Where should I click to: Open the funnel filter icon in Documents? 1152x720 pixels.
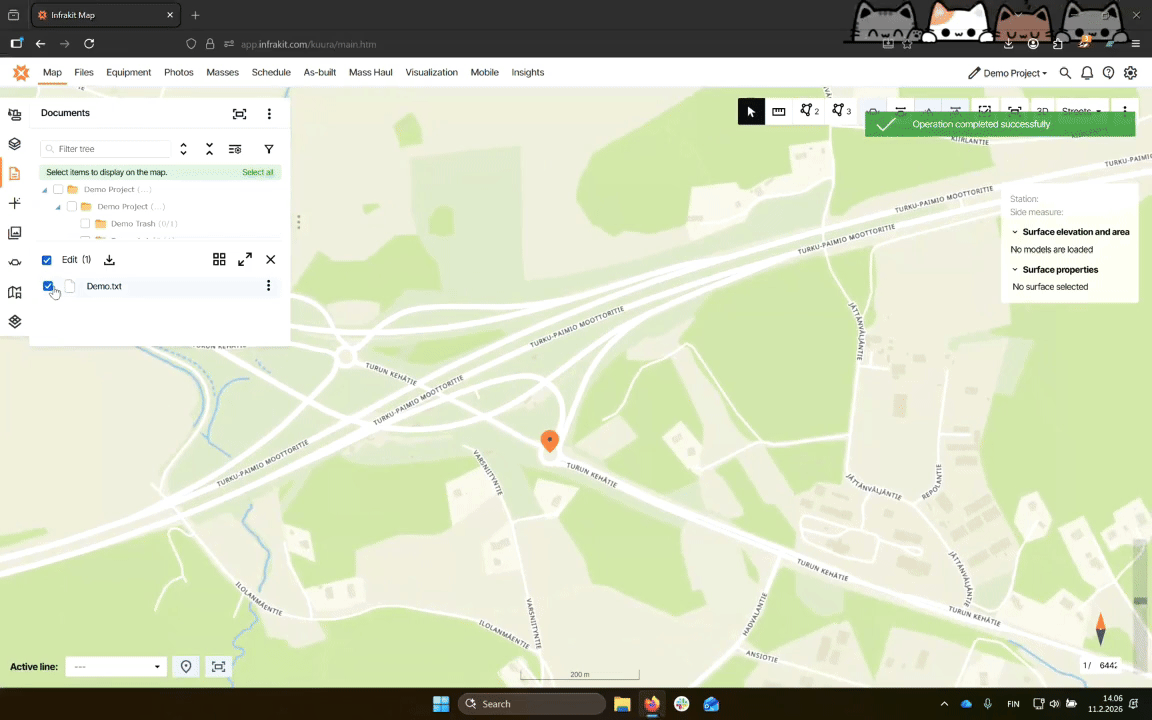click(x=269, y=149)
